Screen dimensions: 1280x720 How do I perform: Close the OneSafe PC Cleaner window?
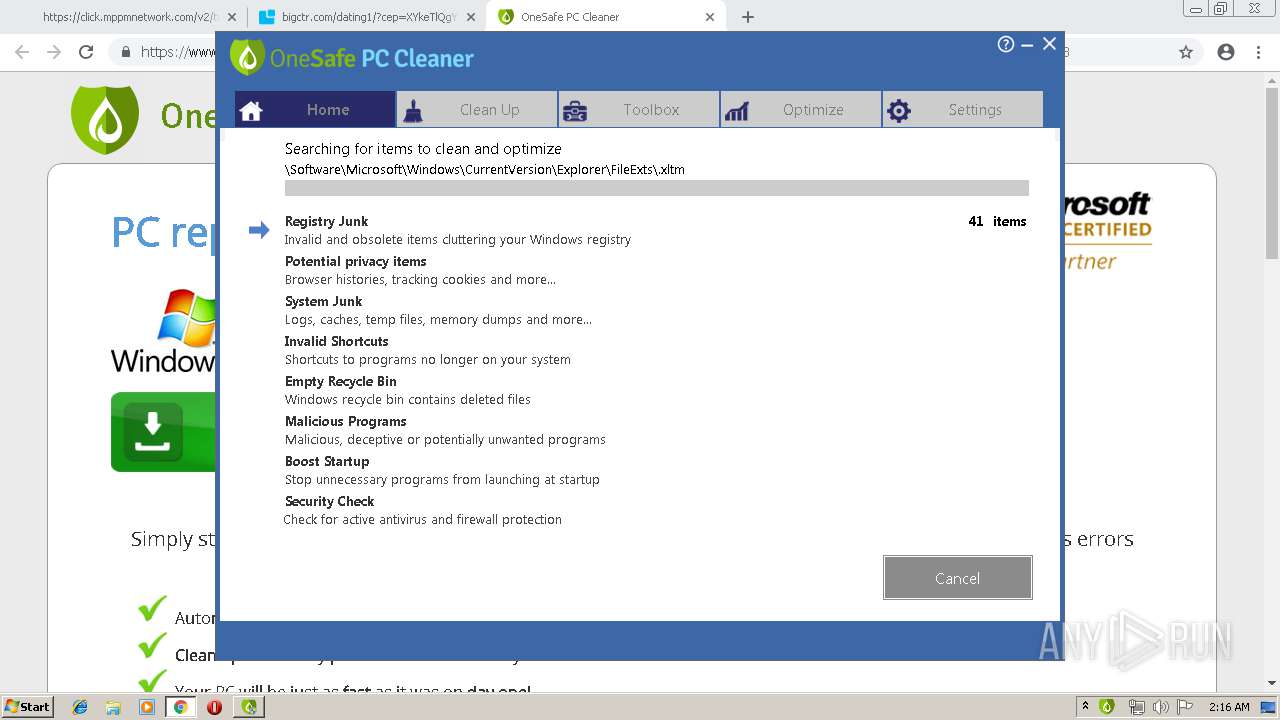(1049, 44)
